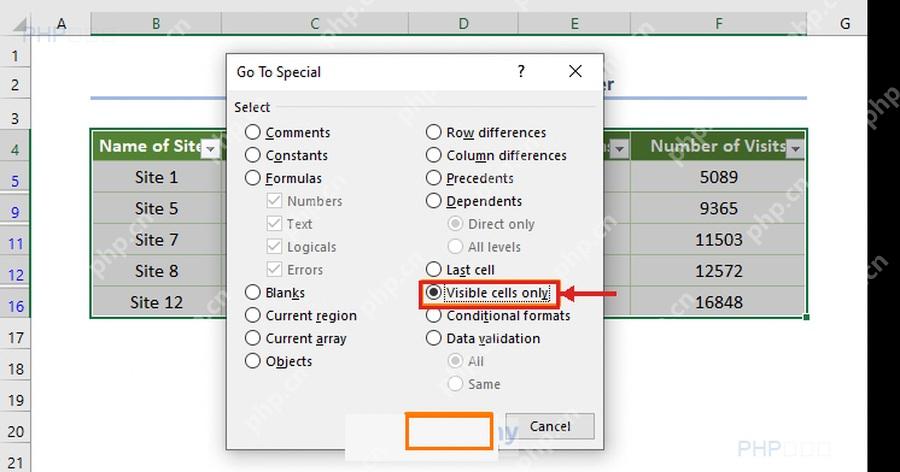Select column B header

[x=156, y=24]
